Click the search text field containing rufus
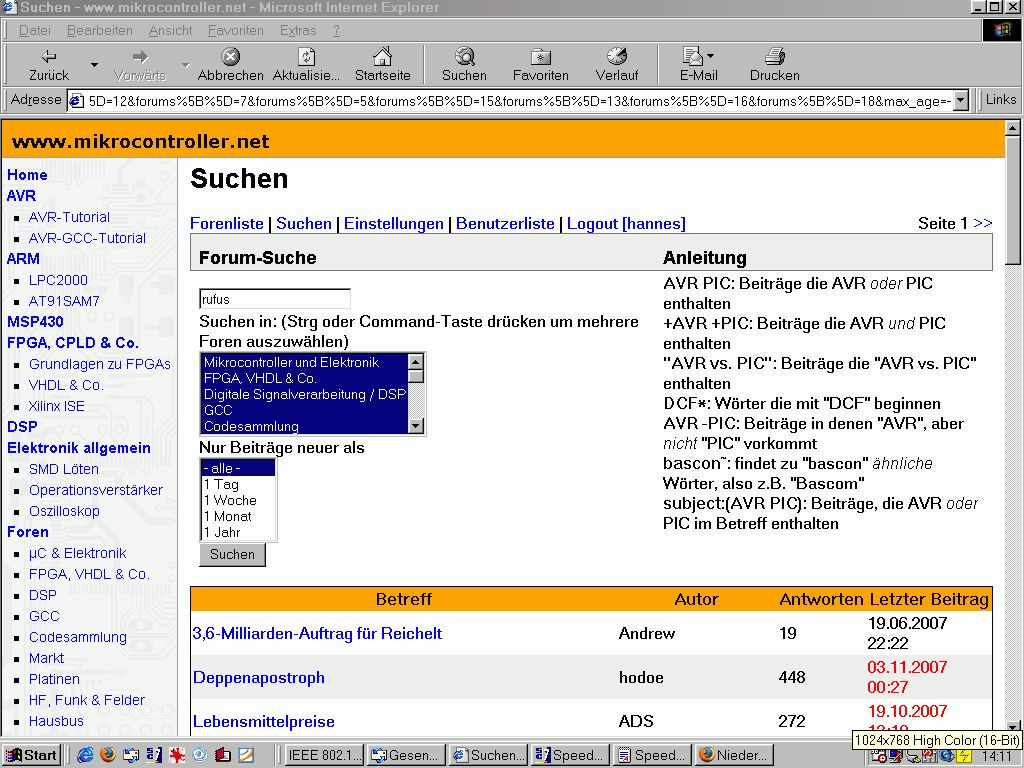Screen dimensions: 1024x768 (x=275, y=299)
